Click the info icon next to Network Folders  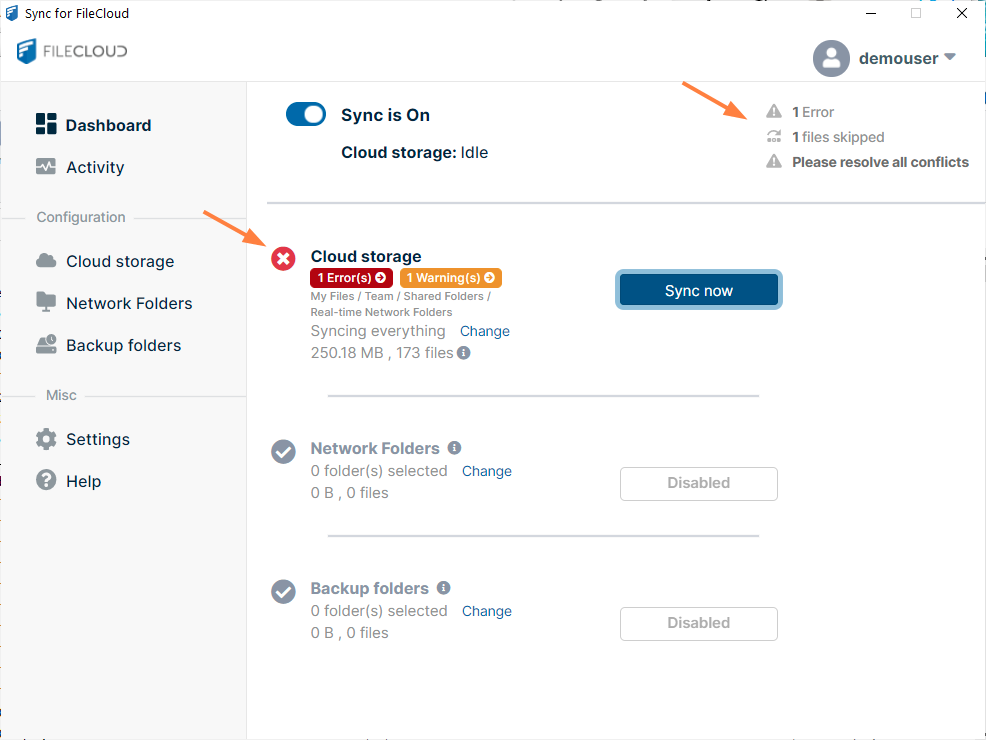click(454, 448)
